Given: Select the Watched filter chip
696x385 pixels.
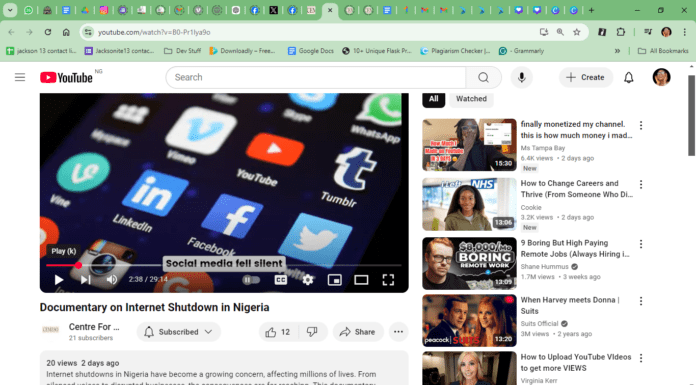Looking at the screenshot, I should click(x=471, y=99).
